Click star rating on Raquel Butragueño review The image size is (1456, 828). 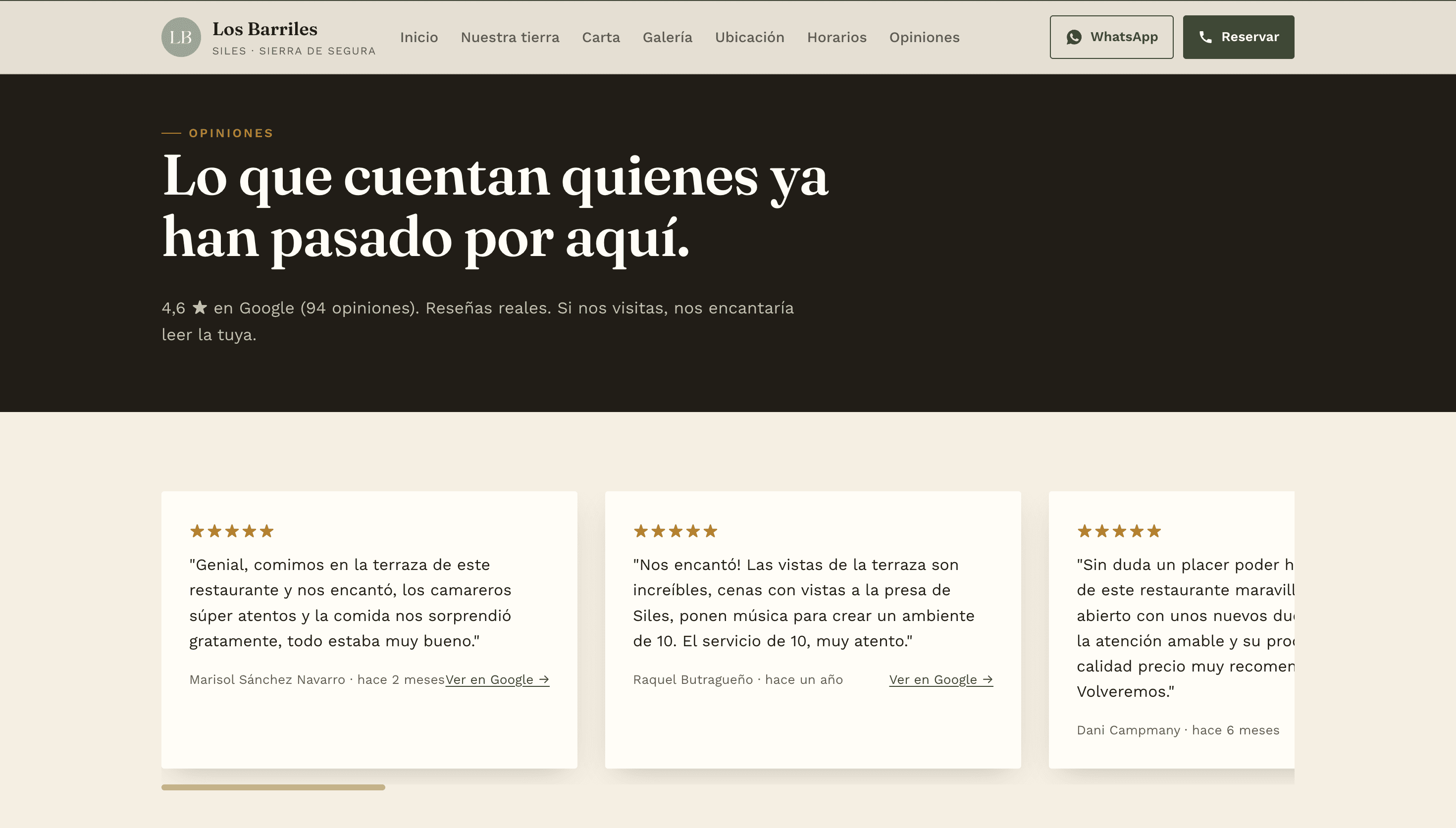pyautogui.click(x=675, y=531)
